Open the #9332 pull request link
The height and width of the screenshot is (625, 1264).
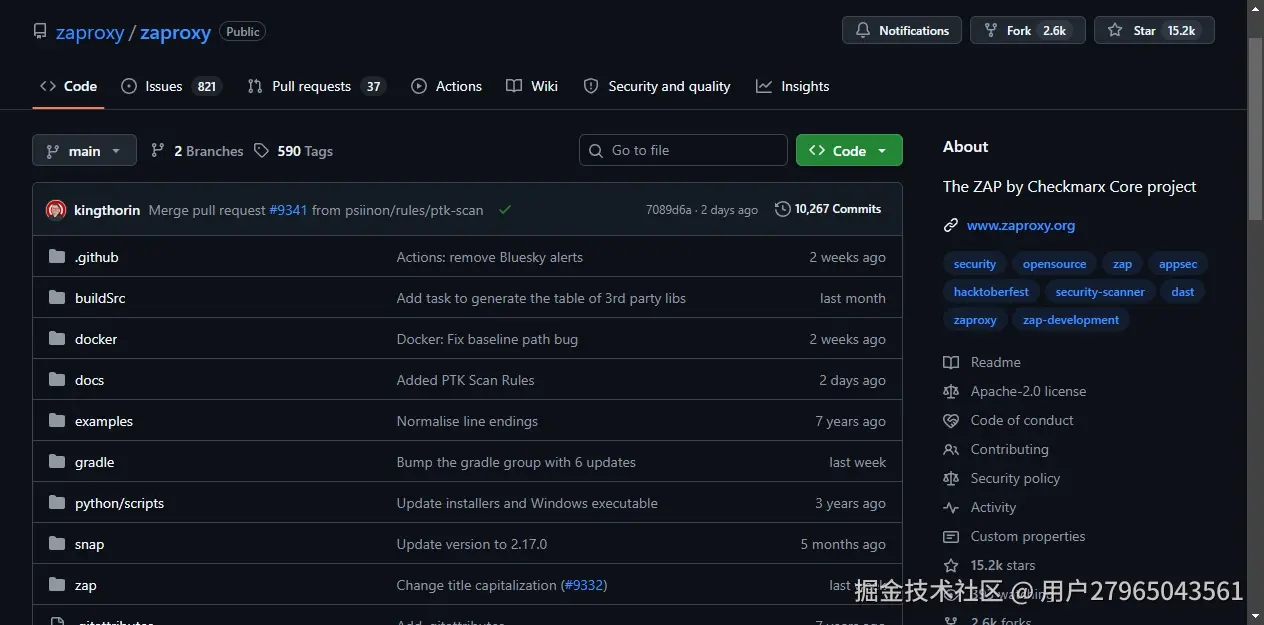click(x=584, y=585)
